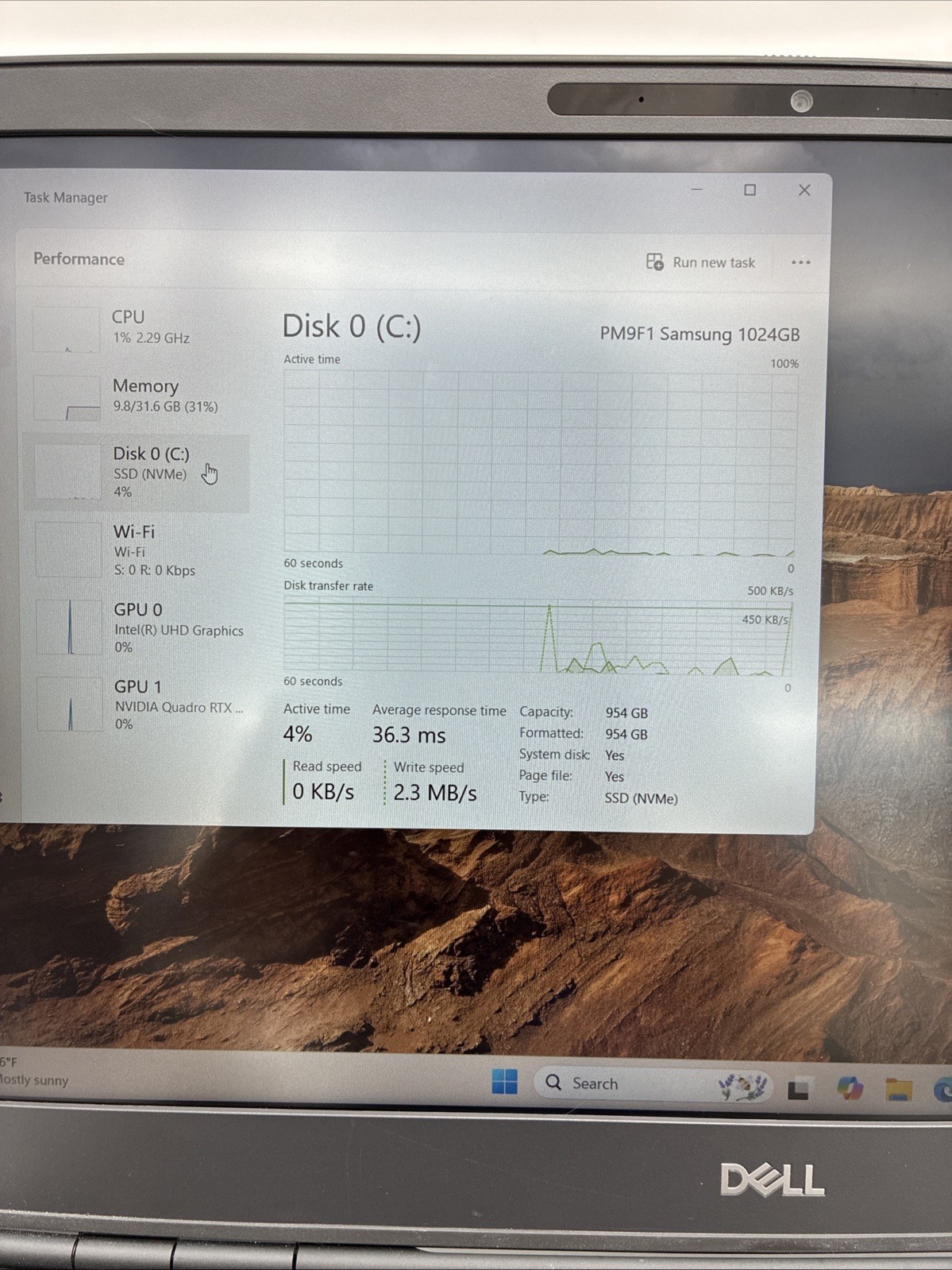Maximize the Task Manager window
This screenshot has width=952, height=1270.
[750, 190]
